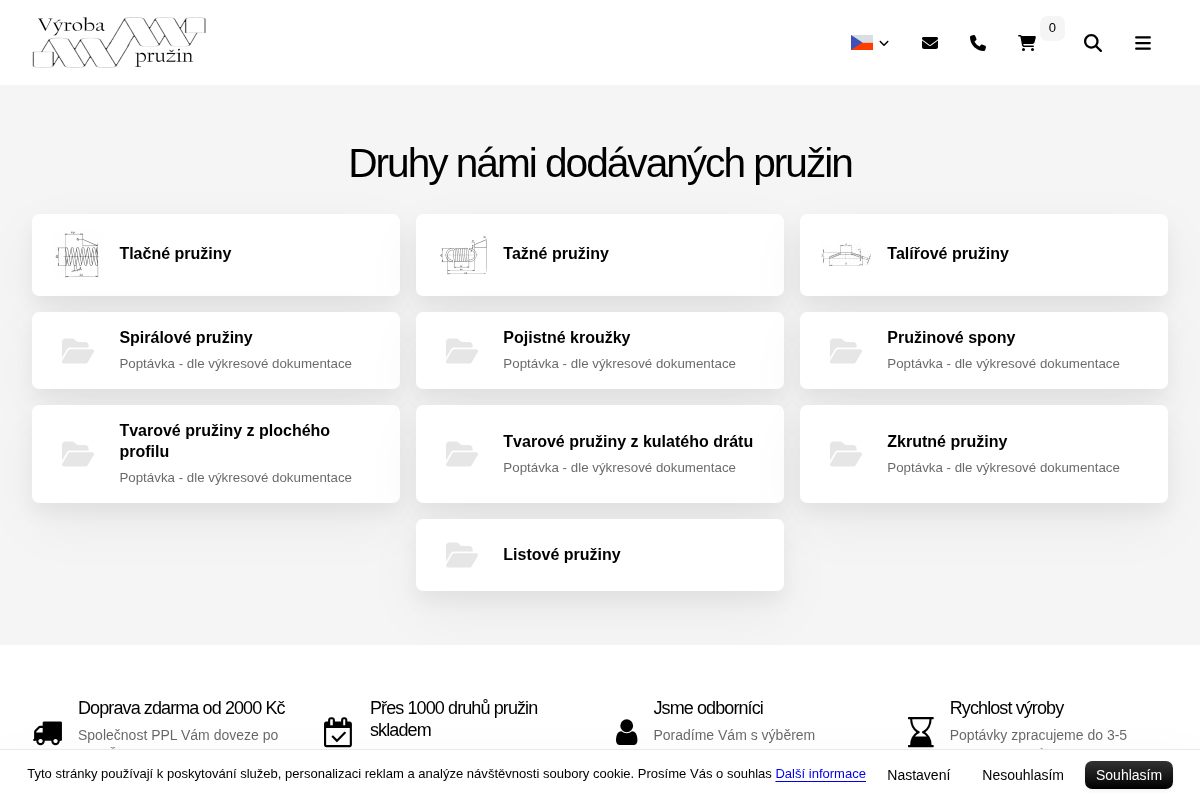Click the Druhy námi dodávaných pružin heading
The height and width of the screenshot is (800, 1200).
coord(600,163)
